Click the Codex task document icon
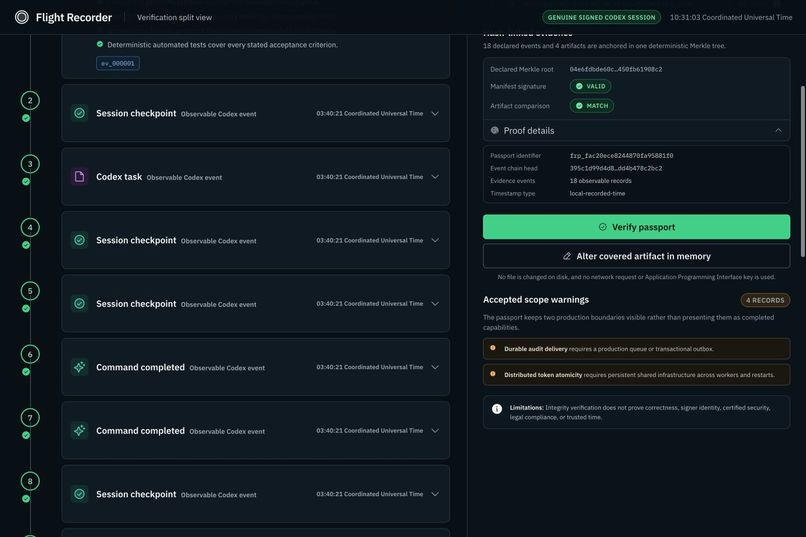806x537 pixels. tap(79, 177)
